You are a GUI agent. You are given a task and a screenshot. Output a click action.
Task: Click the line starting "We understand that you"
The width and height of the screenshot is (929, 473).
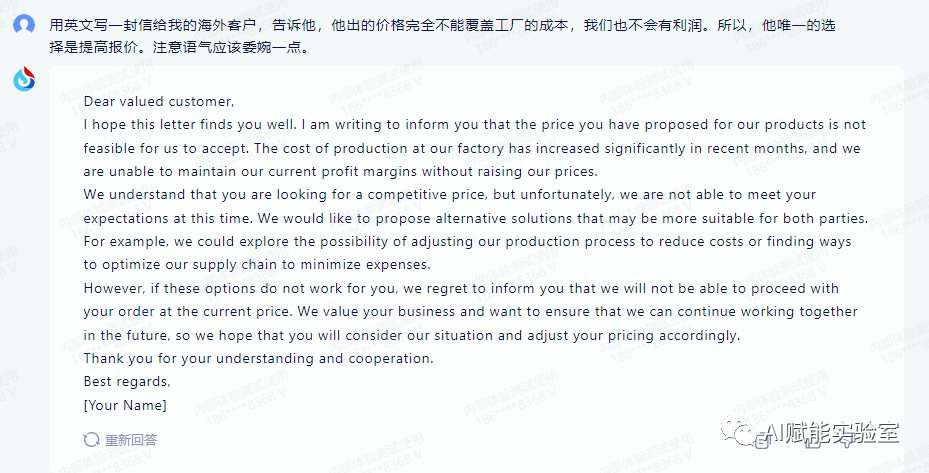click(x=449, y=194)
